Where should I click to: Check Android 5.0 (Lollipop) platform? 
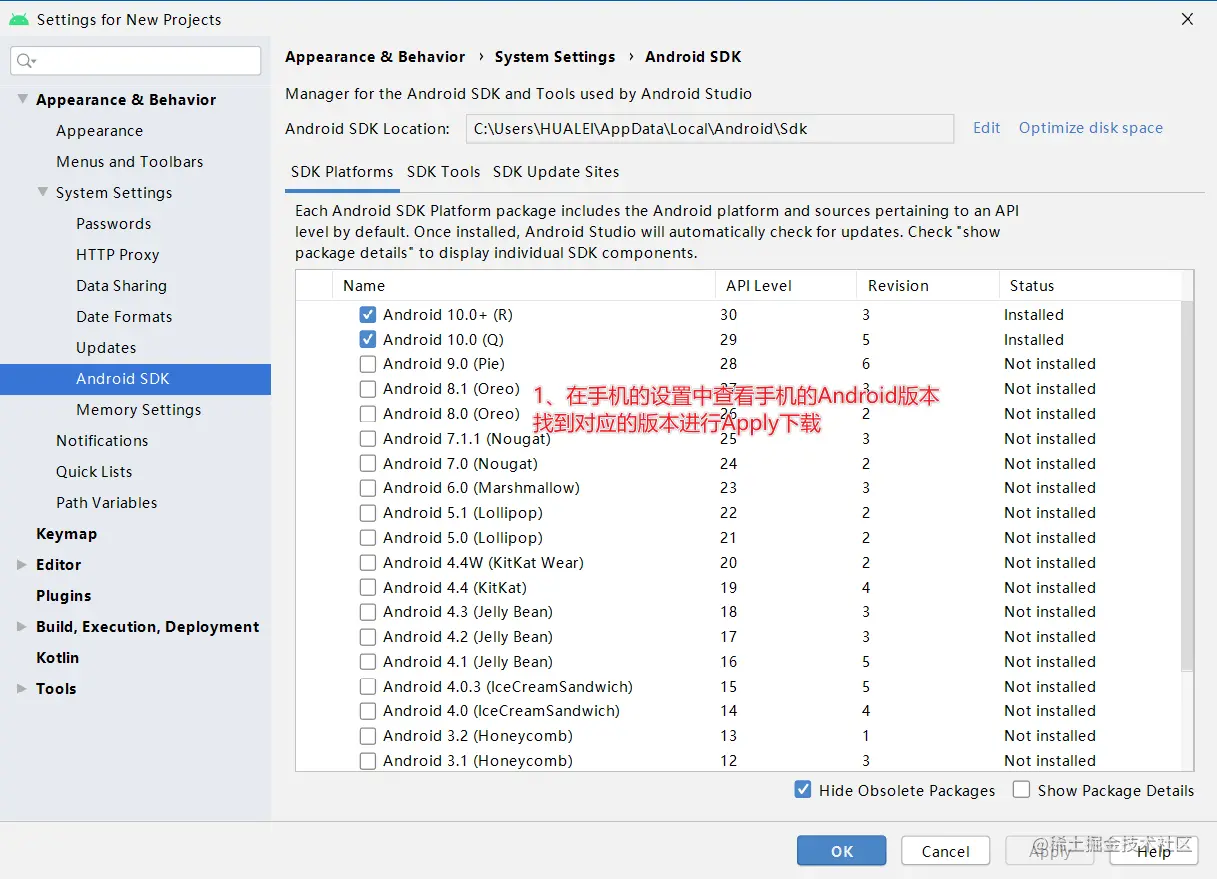[368, 538]
